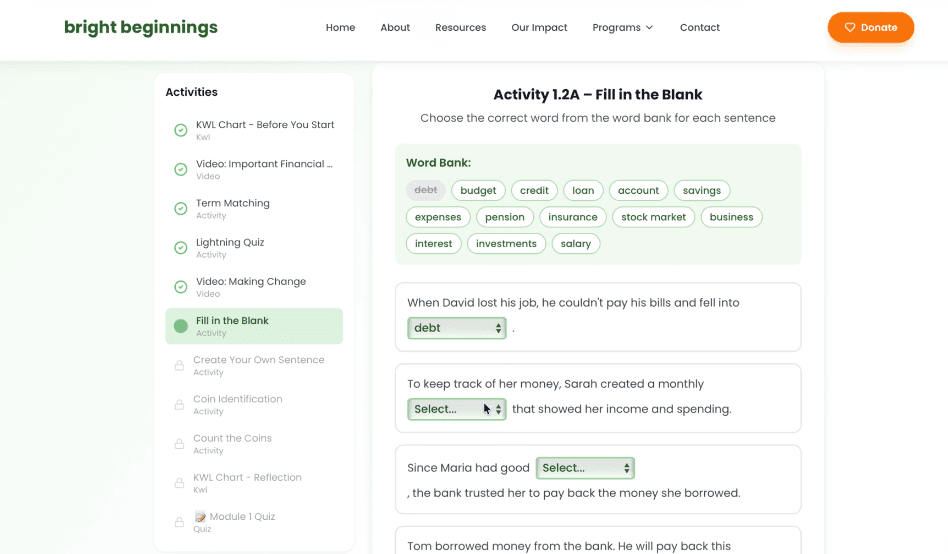Click the checkmark icon next to Lightning Quiz
The height and width of the screenshot is (554, 948).
[181, 247]
